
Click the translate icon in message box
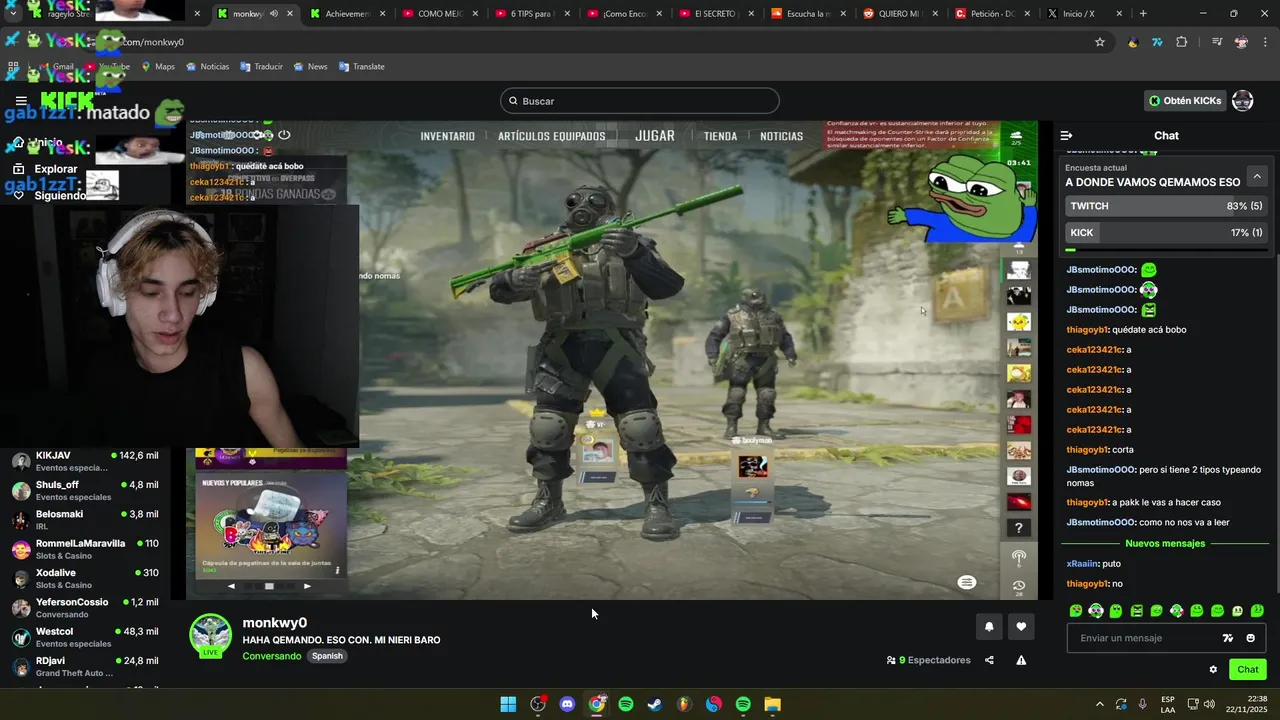[x=1228, y=638]
